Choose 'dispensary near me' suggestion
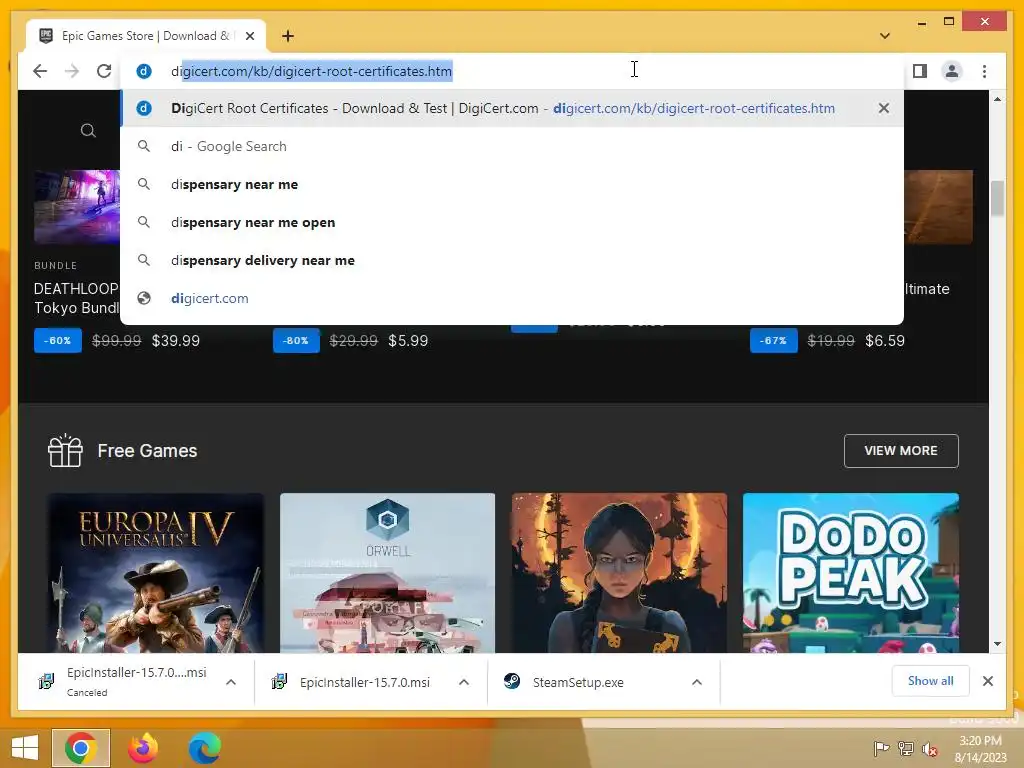The image size is (1024, 768). pos(512,184)
